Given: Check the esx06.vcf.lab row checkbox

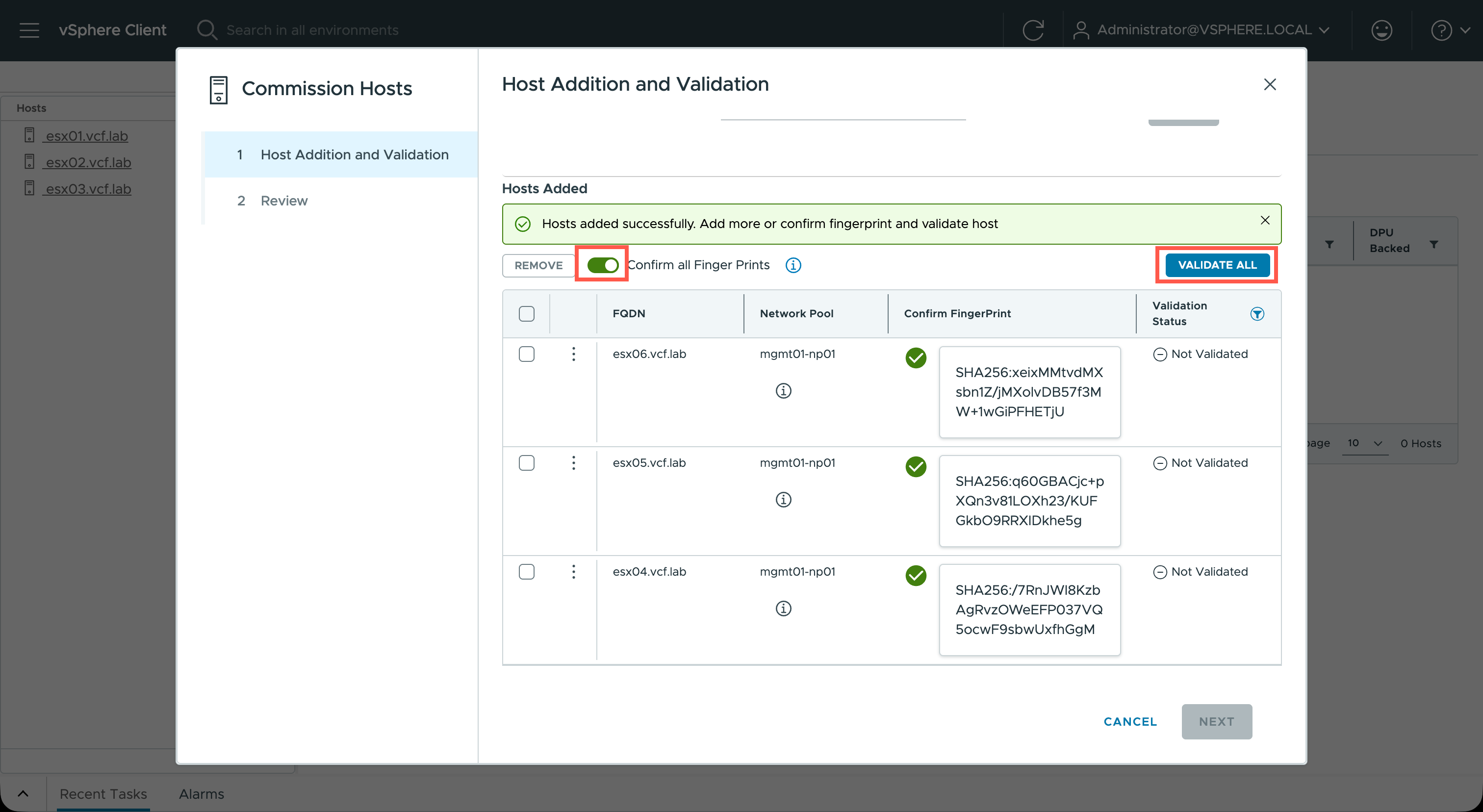Looking at the screenshot, I should pyautogui.click(x=526, y=354).
